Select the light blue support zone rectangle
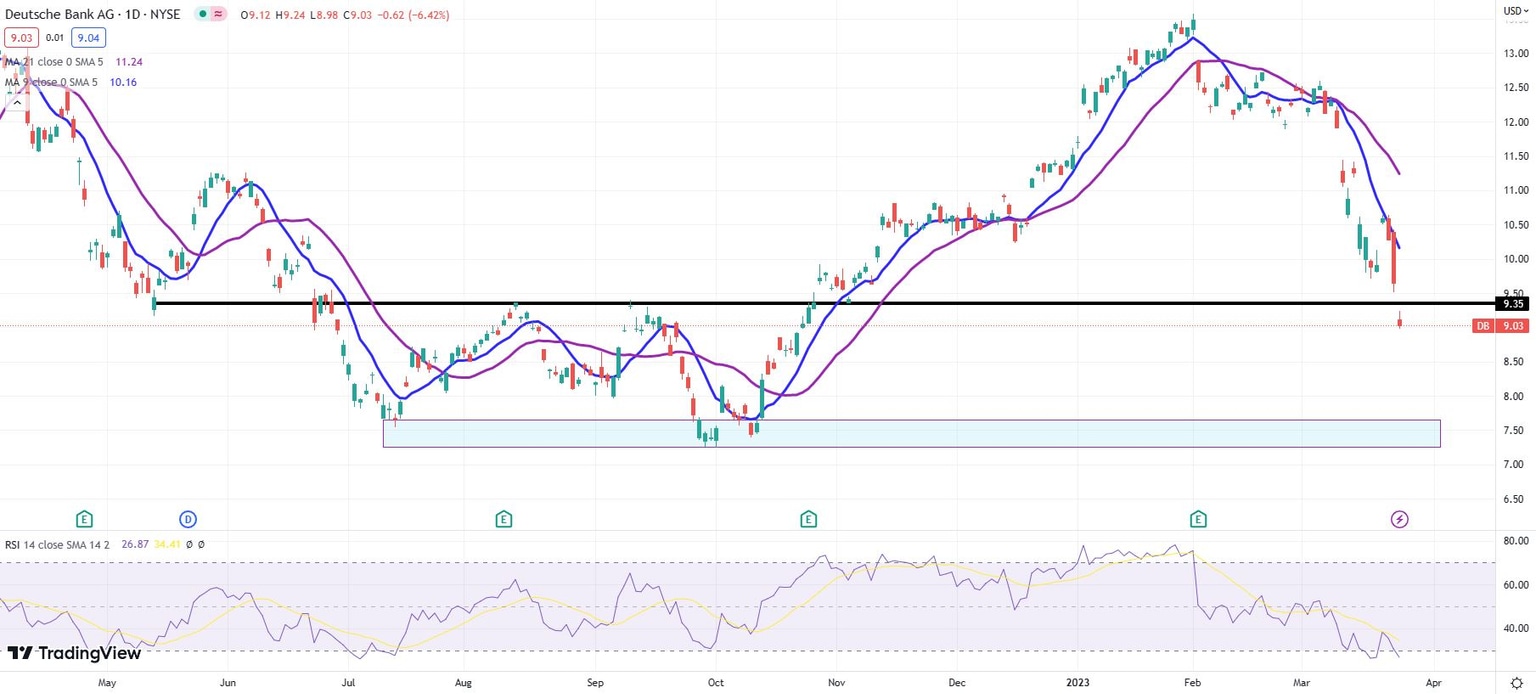Image resolution: width=1536 pixels, height=694 pixels. (911, 433)
